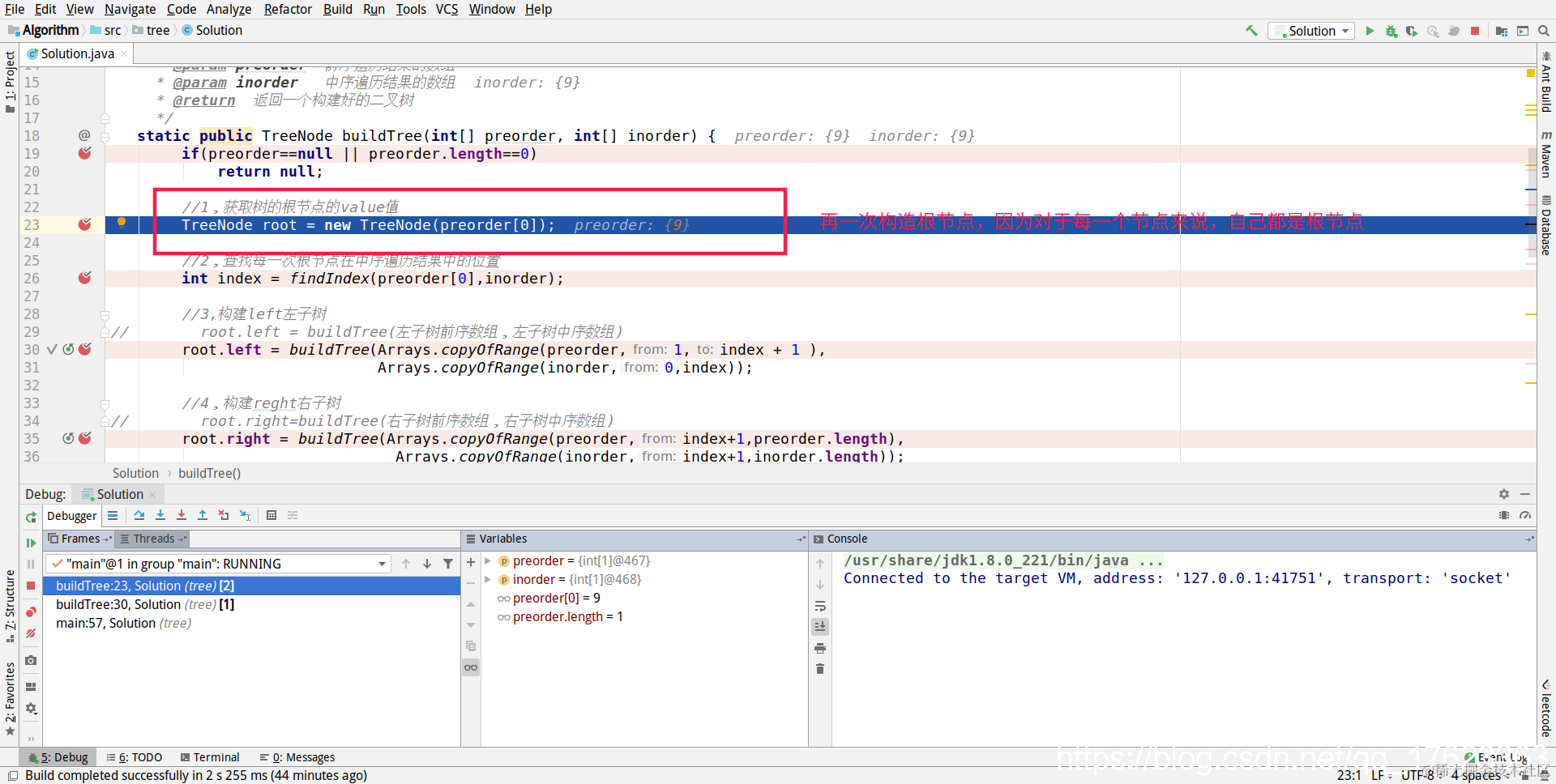Toggle soft-wrap in console

(x=820, y=606)
